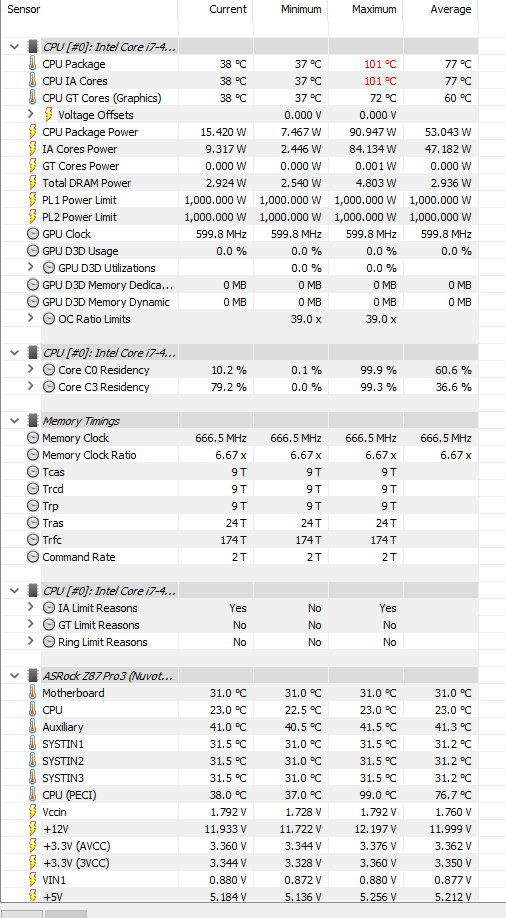Collapse the ASRock Z87 Pro3 sensor group
This screenshot has width=506, height=918.
pyautogui.click(x=15, y=676)
